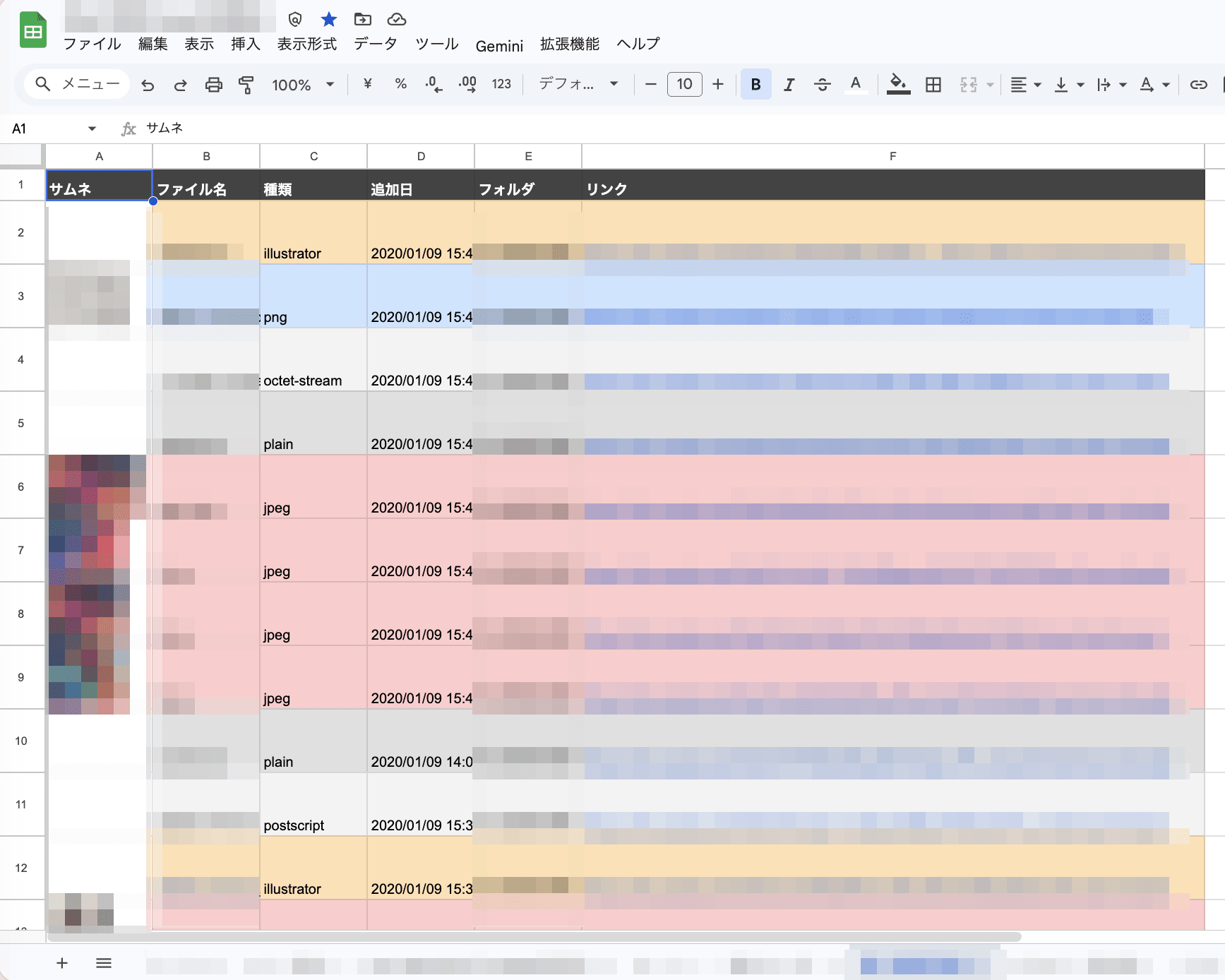Click the redo arrow icon

(x=181, y=85)
